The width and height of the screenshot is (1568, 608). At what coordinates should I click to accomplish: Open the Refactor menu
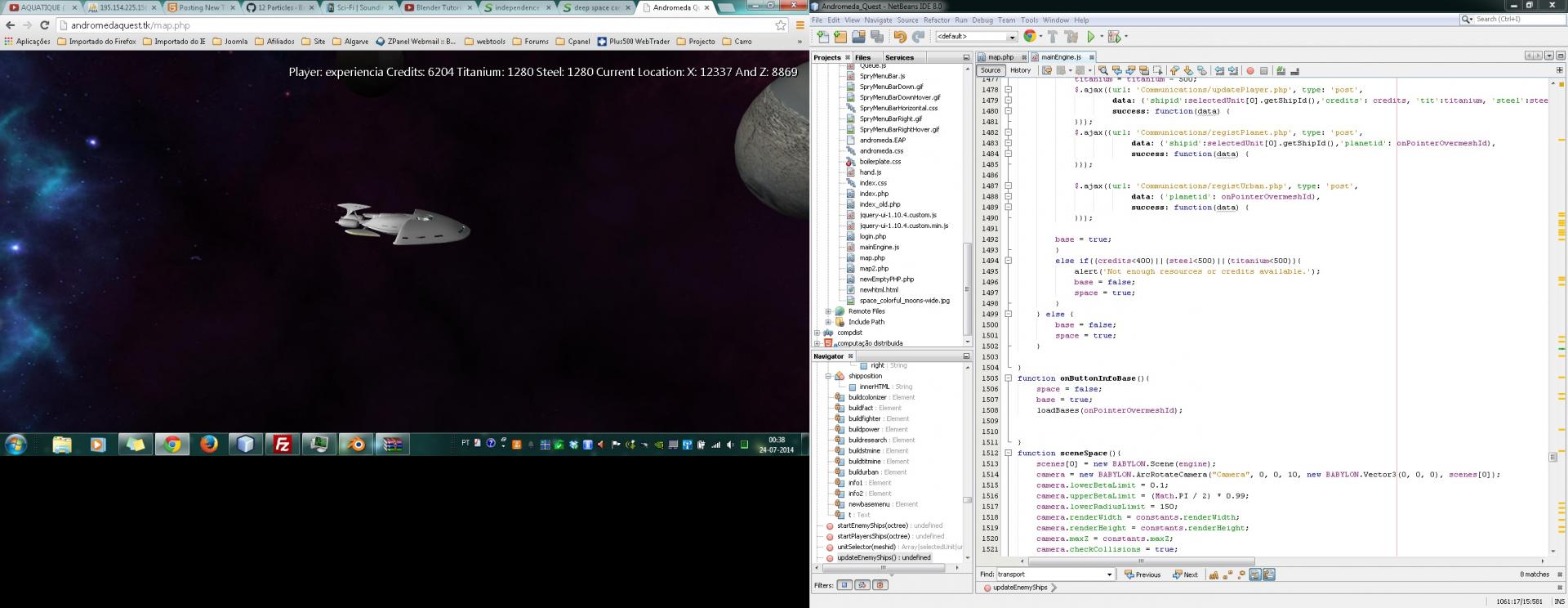pyautogui.click(x=937, y=20)
